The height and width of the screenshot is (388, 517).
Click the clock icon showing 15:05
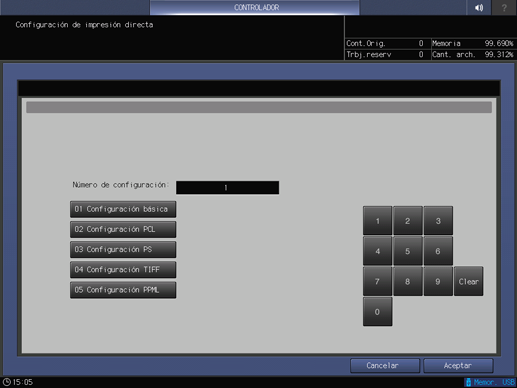click(7, 382)
